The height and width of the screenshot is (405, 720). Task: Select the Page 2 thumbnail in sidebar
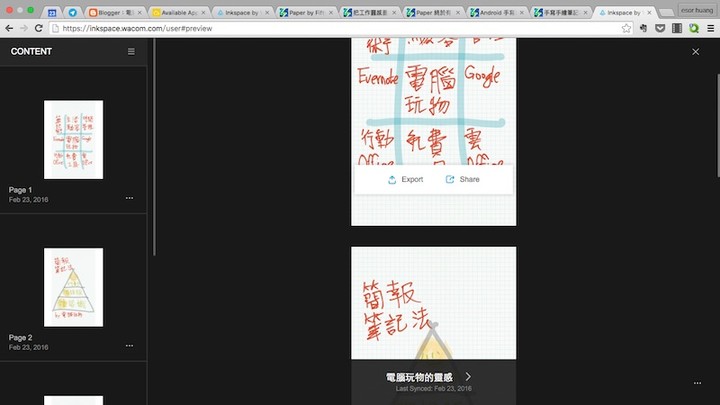tap(73, 287)
